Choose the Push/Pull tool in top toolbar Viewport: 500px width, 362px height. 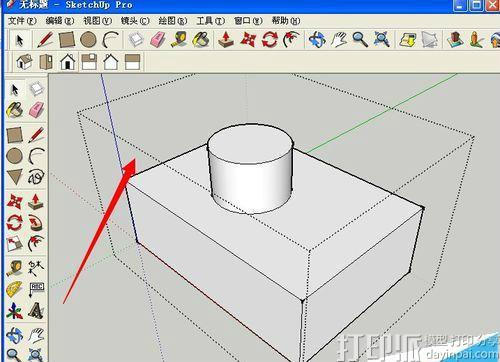click(x=226, y=39)
